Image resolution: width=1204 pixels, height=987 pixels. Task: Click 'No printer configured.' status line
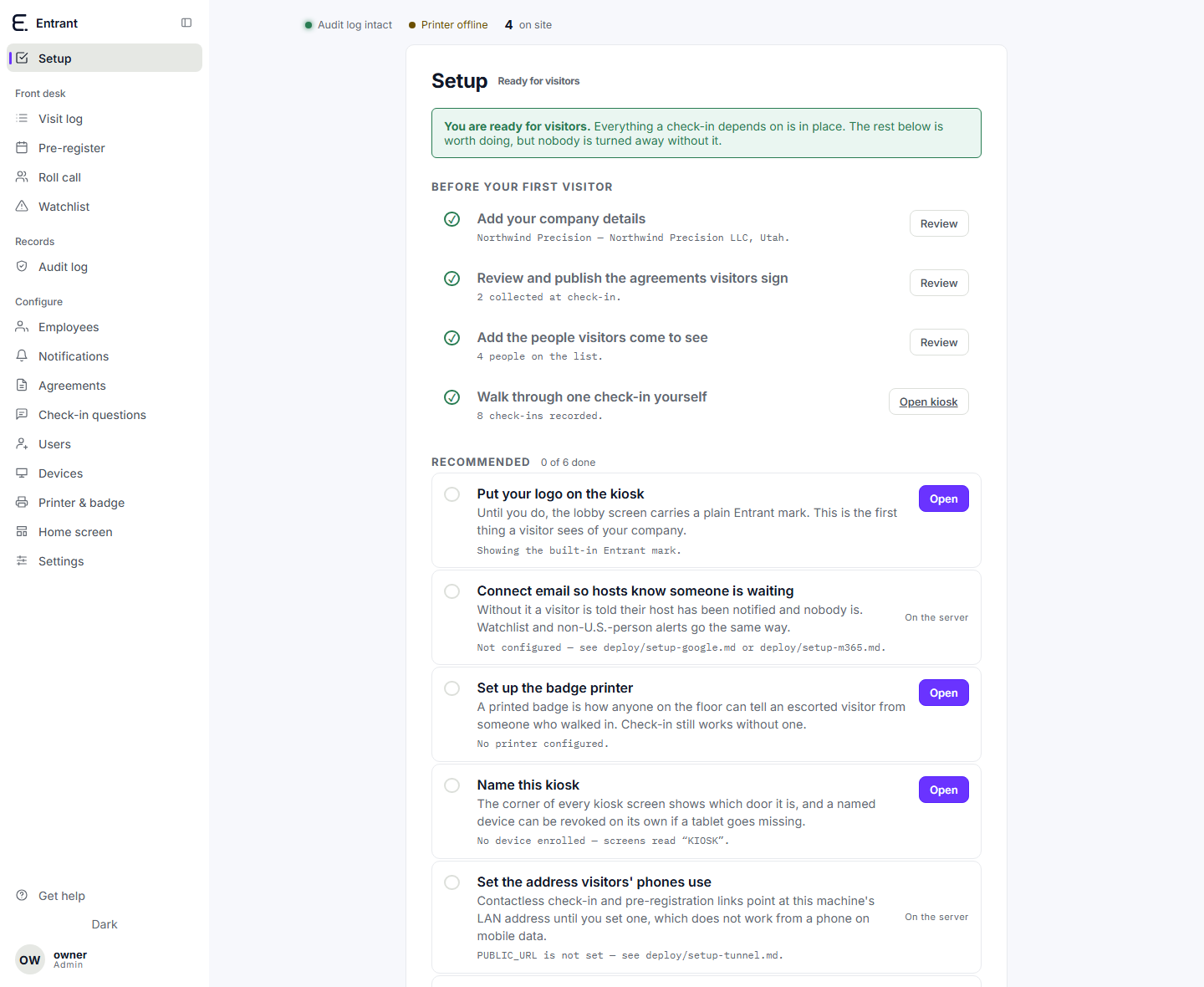(x=543, y=744)
